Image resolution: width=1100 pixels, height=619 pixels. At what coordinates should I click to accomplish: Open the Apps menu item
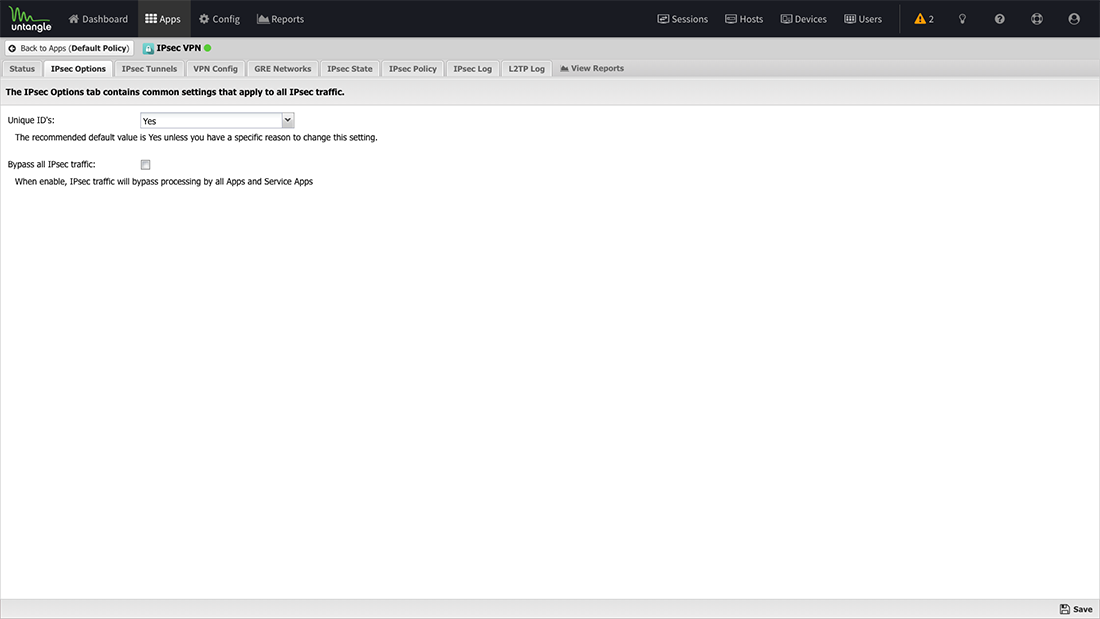163,19
